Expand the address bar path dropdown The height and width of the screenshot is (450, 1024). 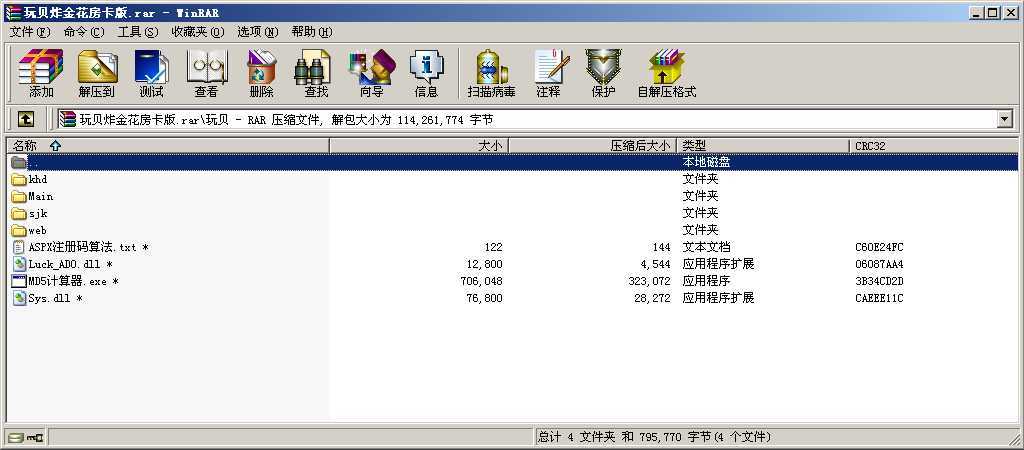point(1004,119)
